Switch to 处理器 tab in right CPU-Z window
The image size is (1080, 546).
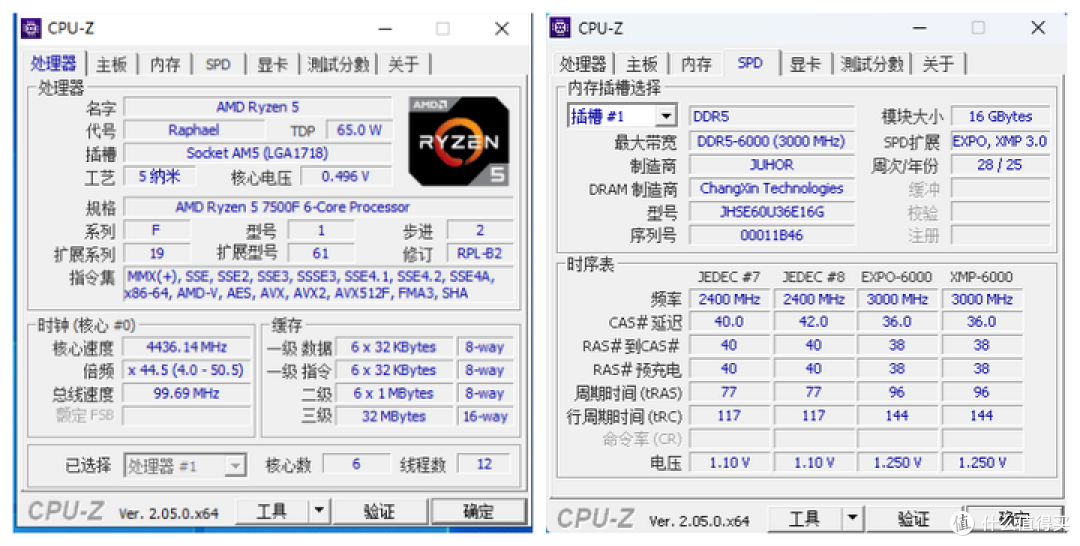pyautogui.click(x=582, y=64)
